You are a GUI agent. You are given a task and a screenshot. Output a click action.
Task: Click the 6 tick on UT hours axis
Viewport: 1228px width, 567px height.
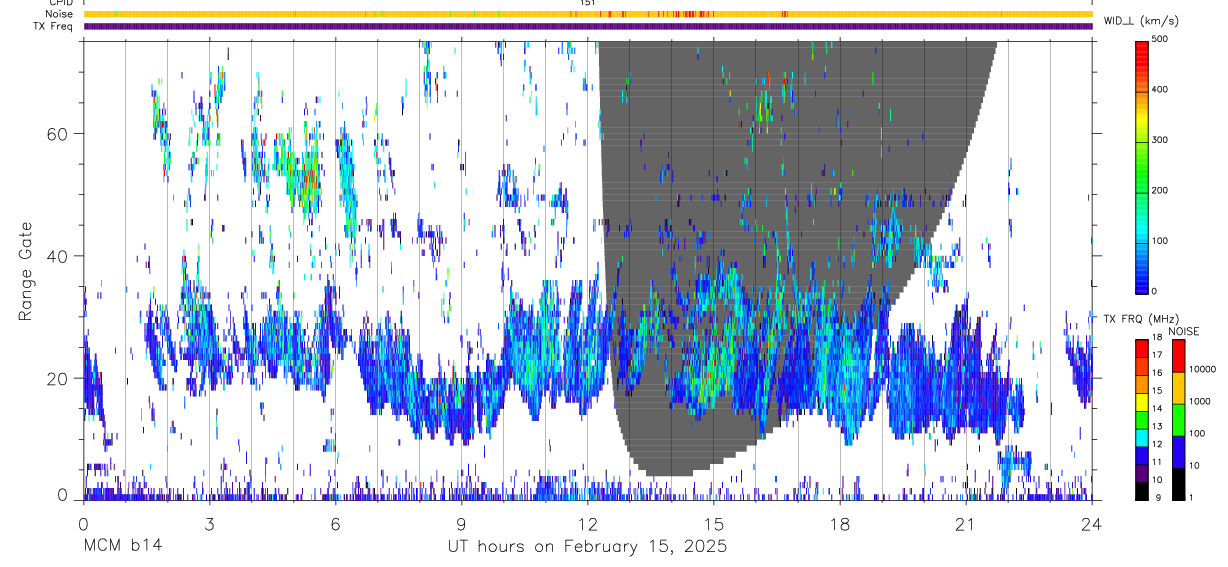point(335,523)
